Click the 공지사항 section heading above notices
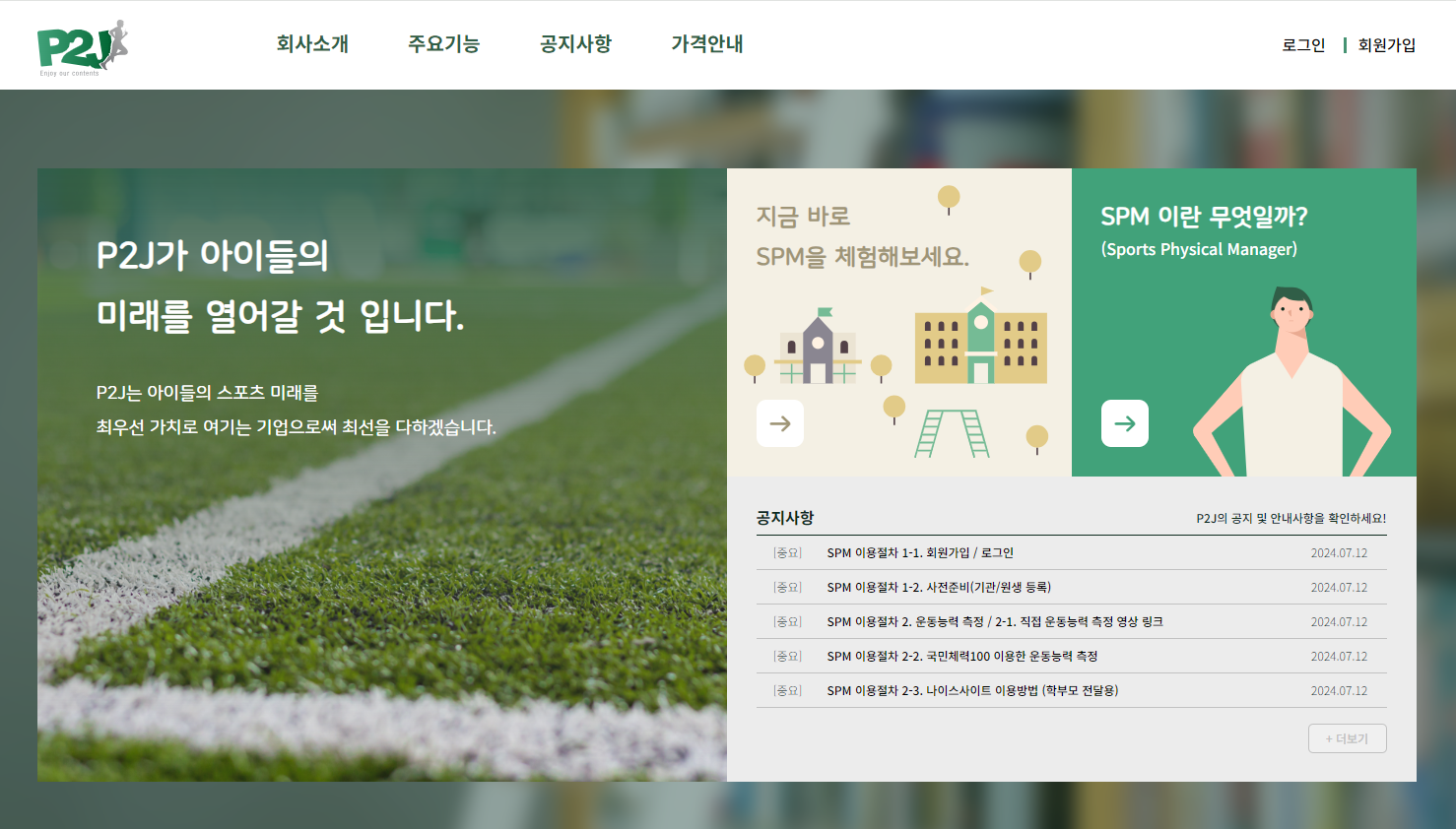 [785, 518]
